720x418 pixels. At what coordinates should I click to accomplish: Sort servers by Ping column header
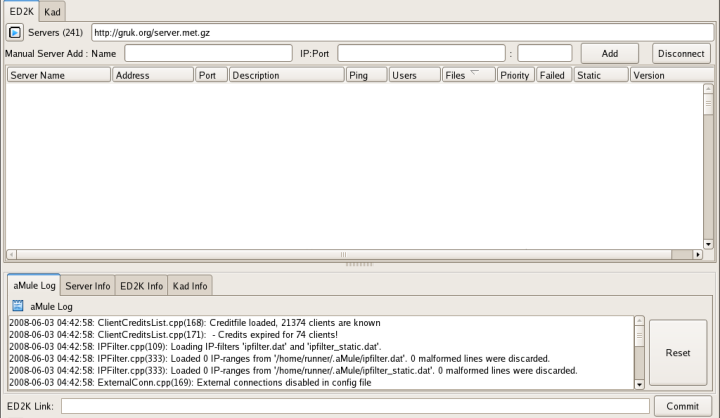tap(366, 75)
